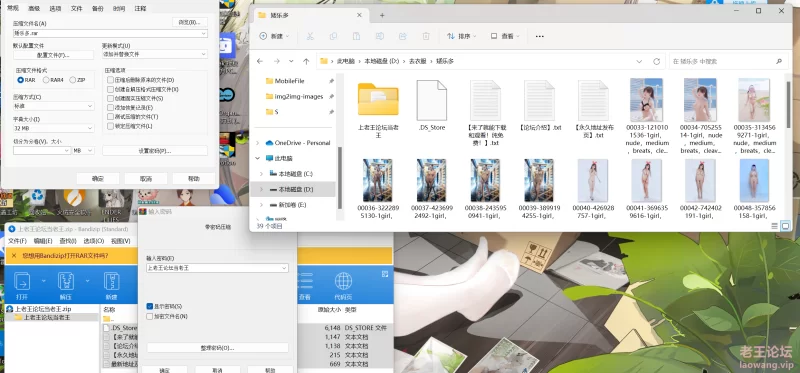This screenshot has width=800, height=373.
Task: Open MobileFile quick access folder
Action: 290,81
